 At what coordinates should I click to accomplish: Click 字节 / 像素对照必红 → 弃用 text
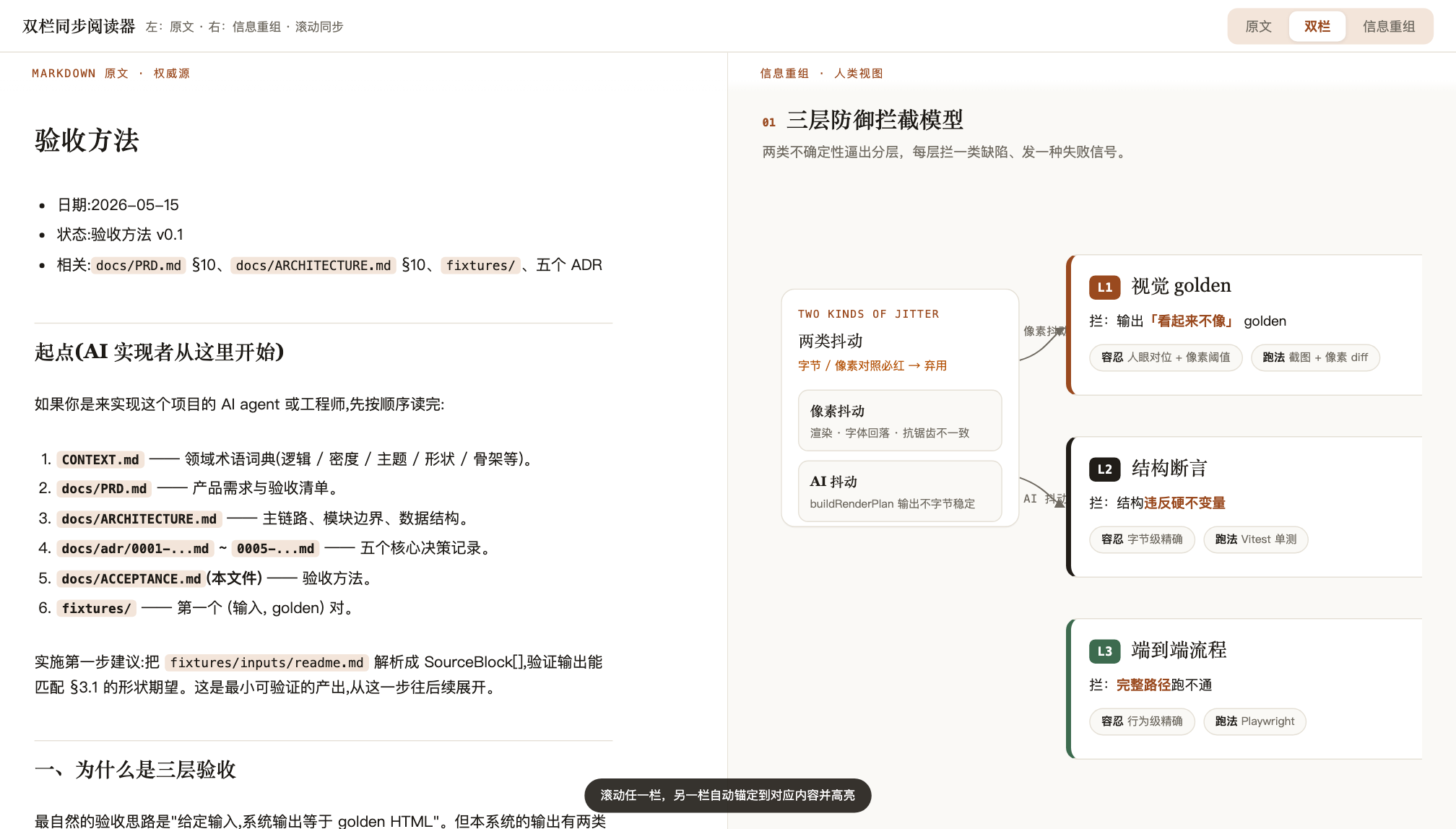tap(872, 365)
